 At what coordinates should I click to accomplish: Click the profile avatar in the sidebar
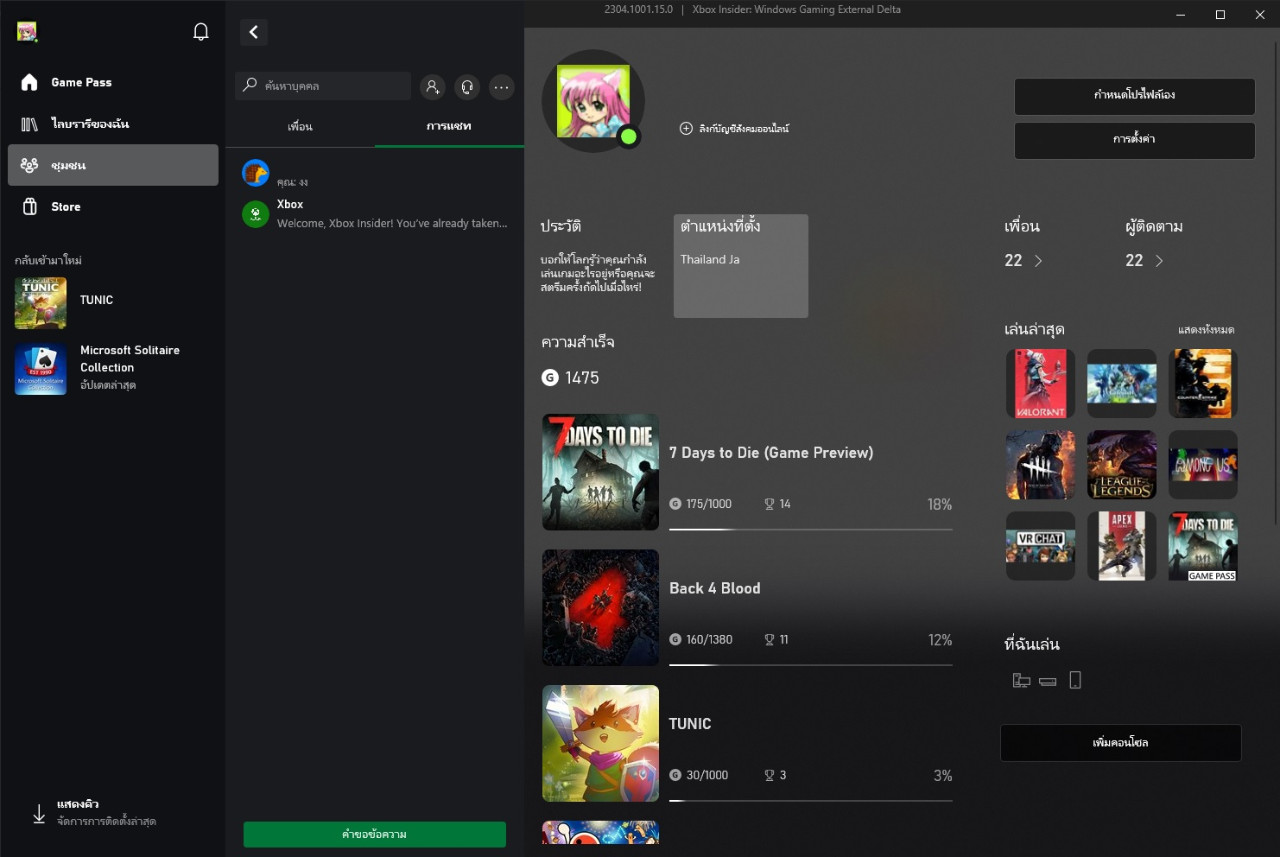click(27, 32)
